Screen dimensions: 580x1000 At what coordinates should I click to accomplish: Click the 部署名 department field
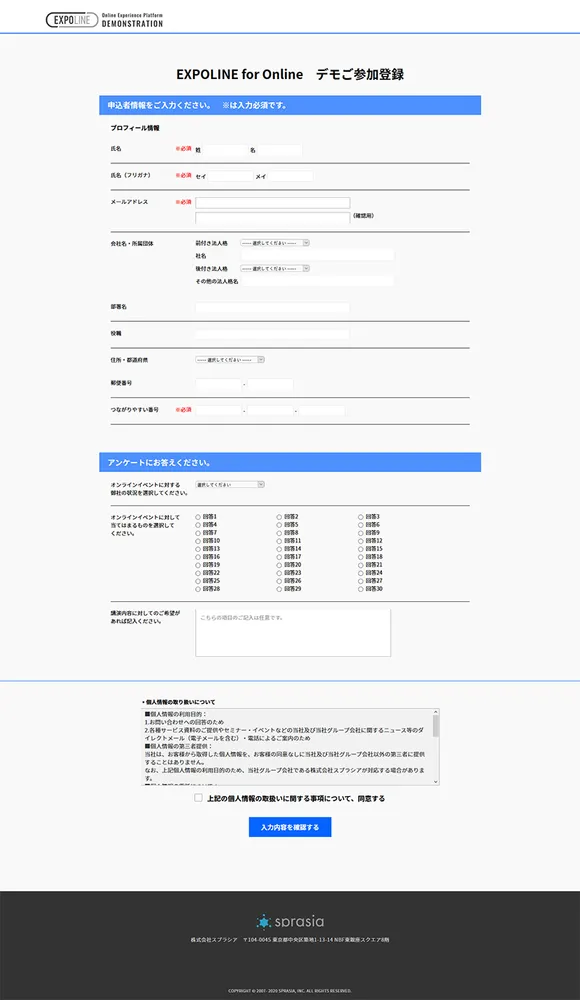[272, 307]
